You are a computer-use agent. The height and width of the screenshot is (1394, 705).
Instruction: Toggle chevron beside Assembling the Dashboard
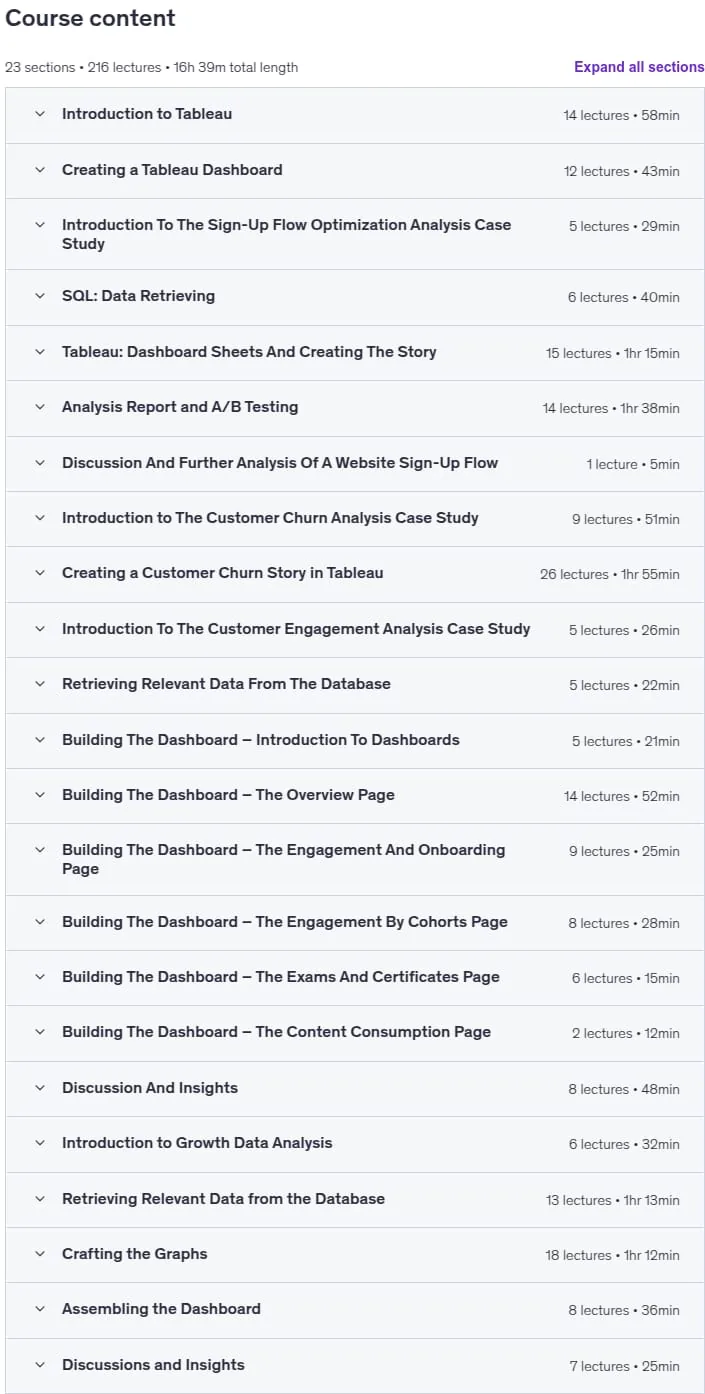[40, 1309]
